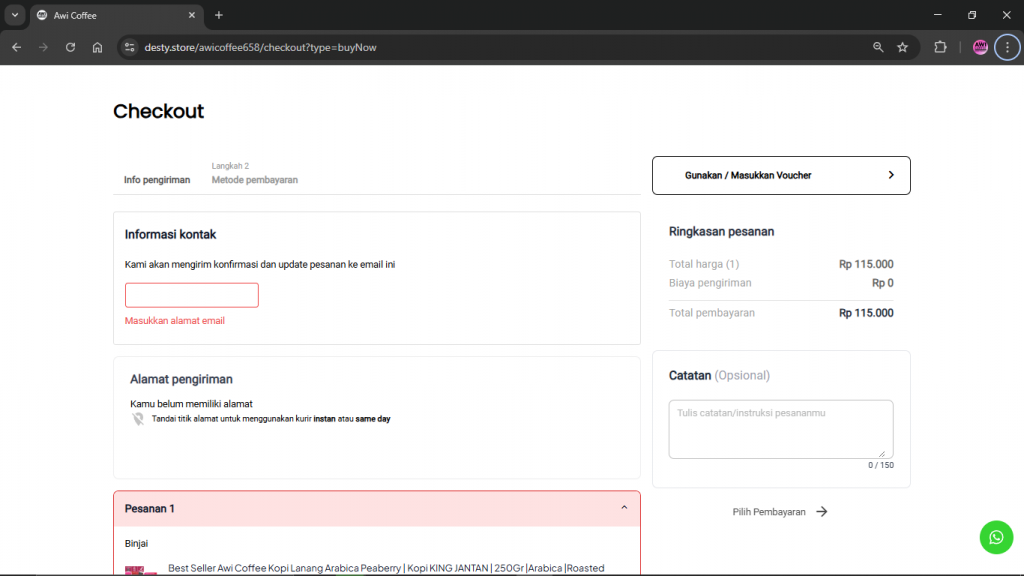Click the Kamu belum memiliki alamat text
Screen dimensions: 1024x576
pos(191,404)
